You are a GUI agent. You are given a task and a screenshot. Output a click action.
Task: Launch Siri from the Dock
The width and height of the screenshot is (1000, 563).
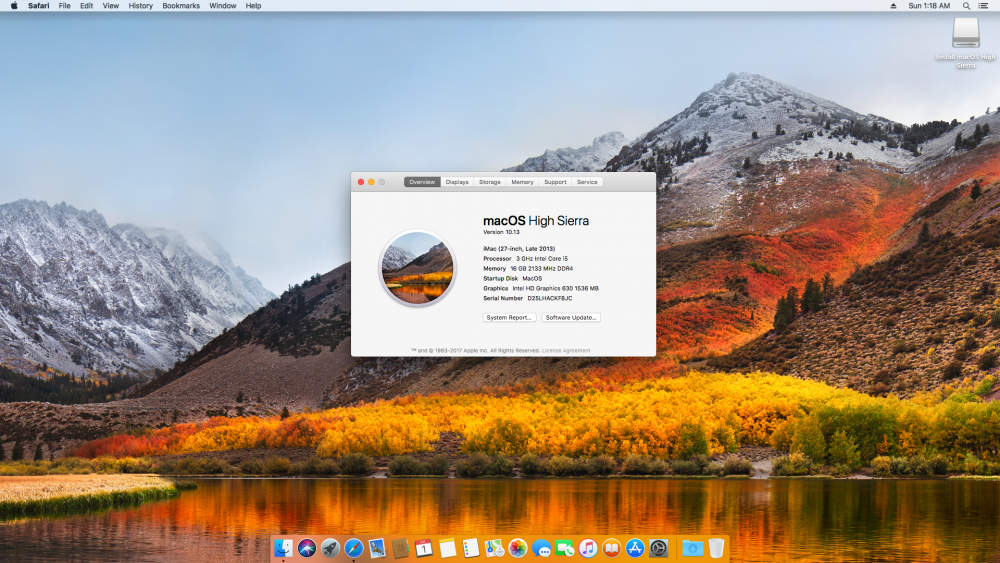point(307,548)
